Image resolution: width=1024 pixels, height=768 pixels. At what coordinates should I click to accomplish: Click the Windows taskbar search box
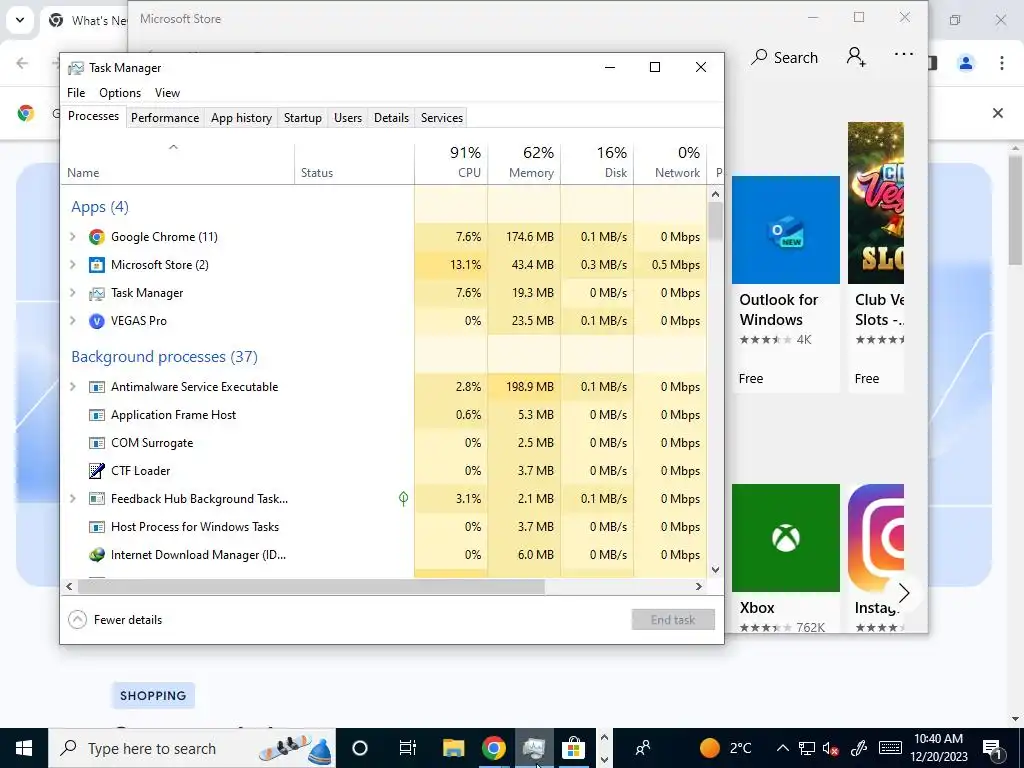coord(192,748)
